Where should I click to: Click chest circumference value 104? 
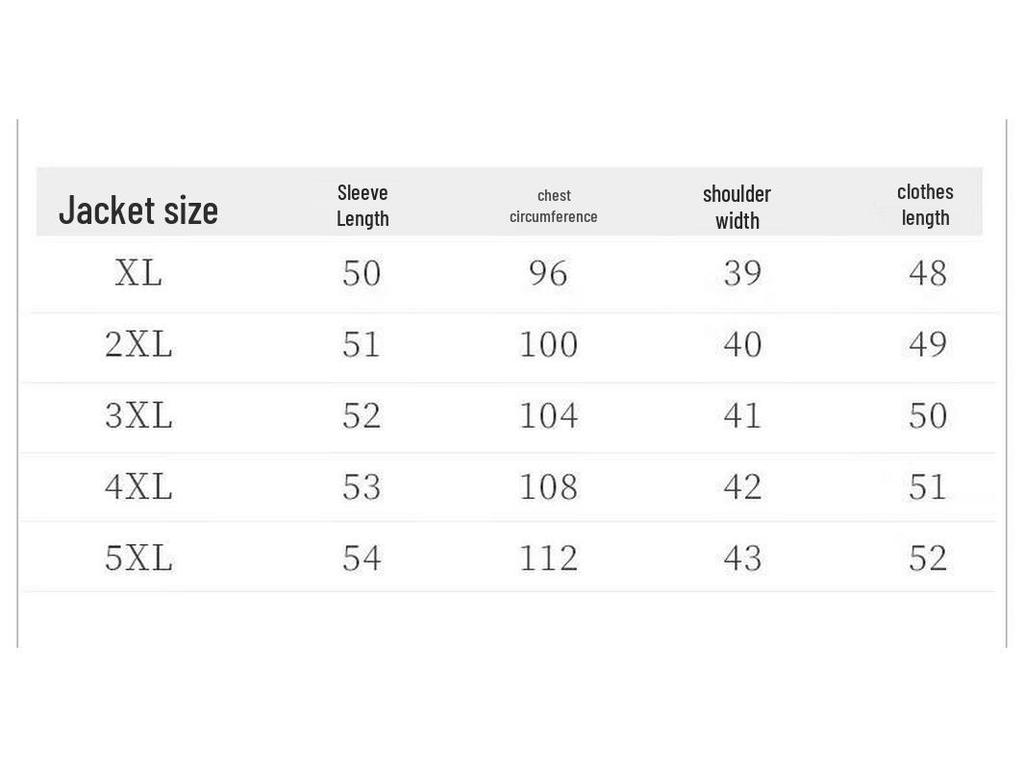548,416
